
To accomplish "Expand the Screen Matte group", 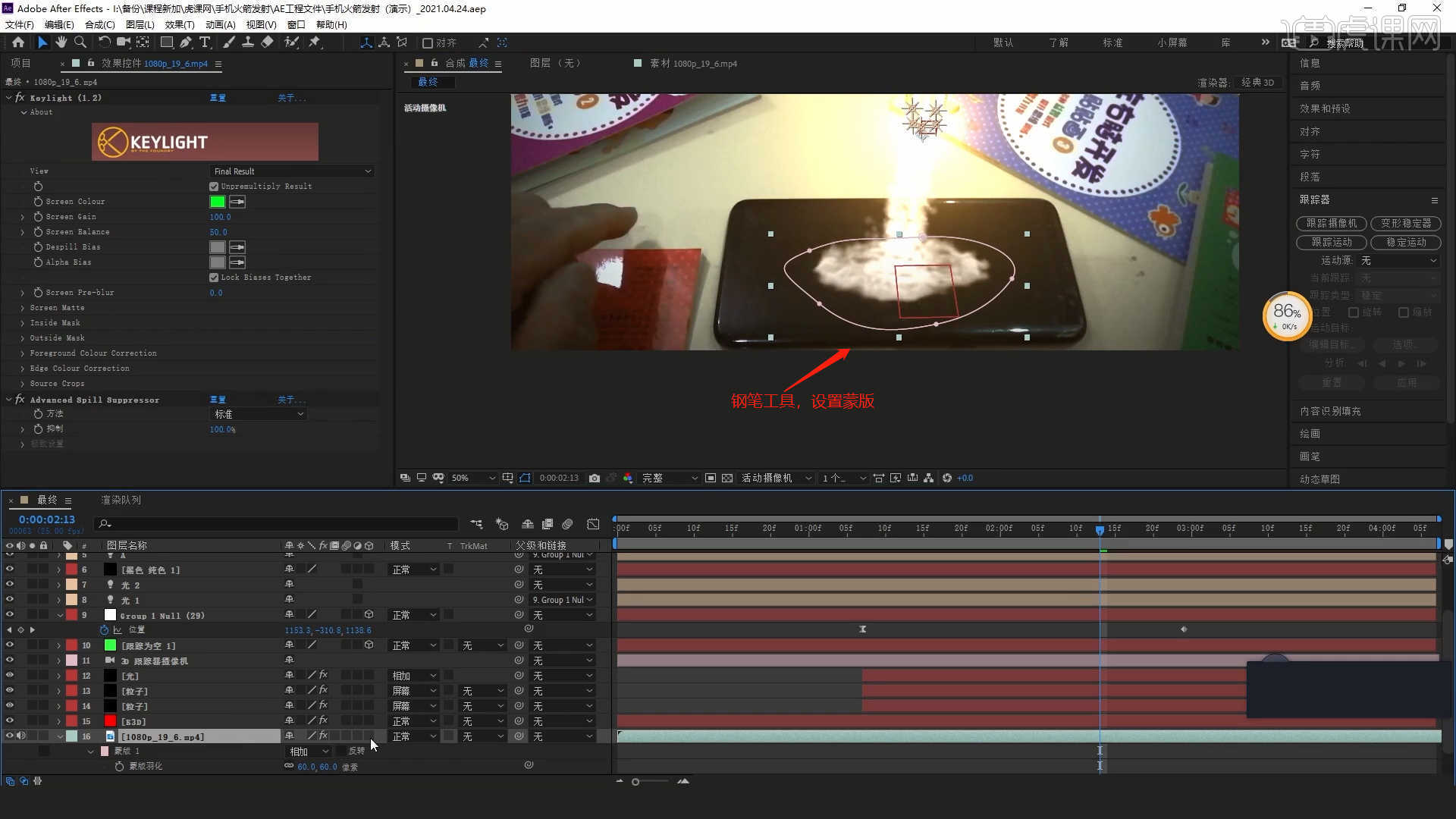I will coord(23,308).
